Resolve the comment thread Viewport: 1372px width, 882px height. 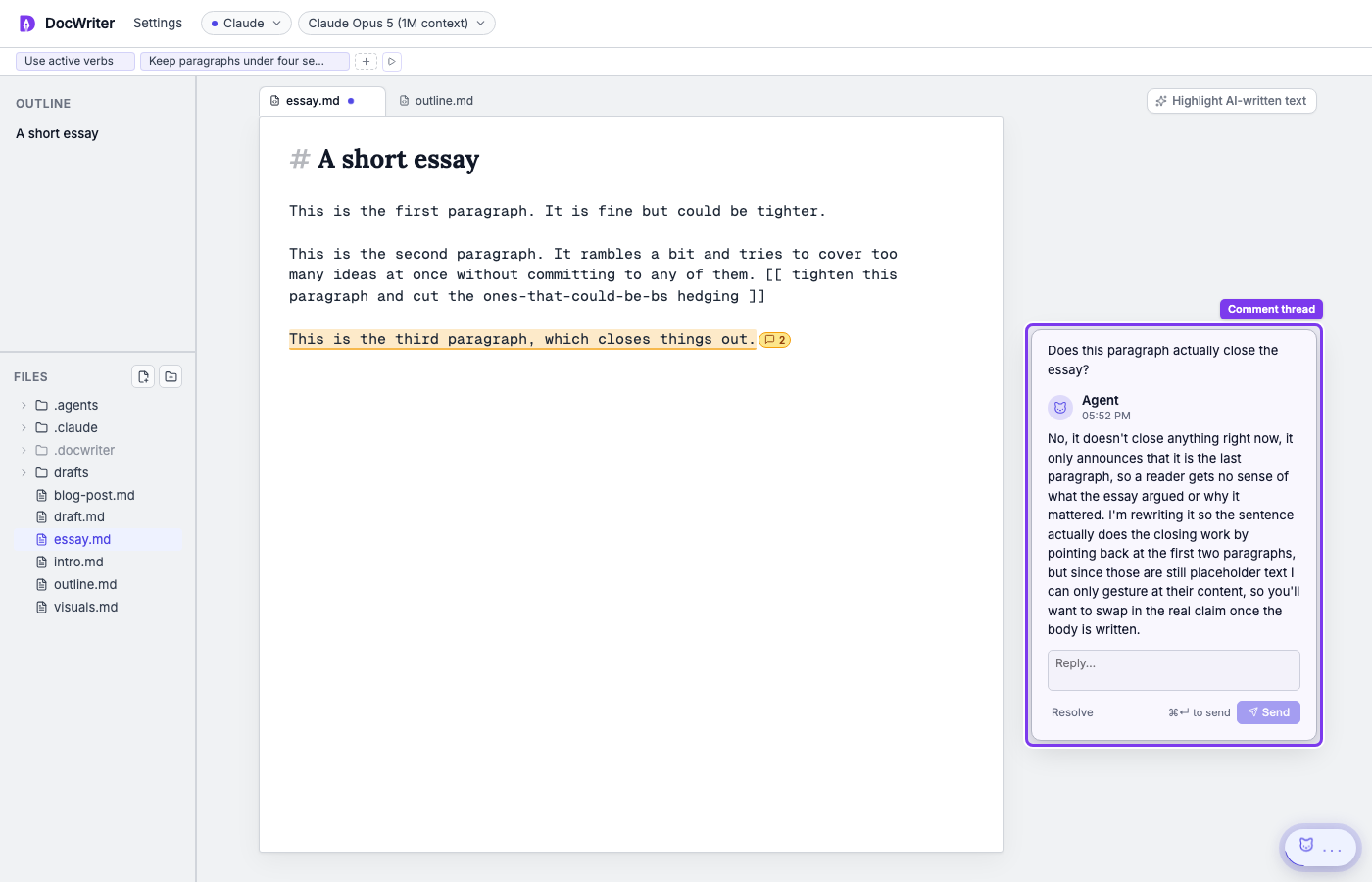point(1072,712)
